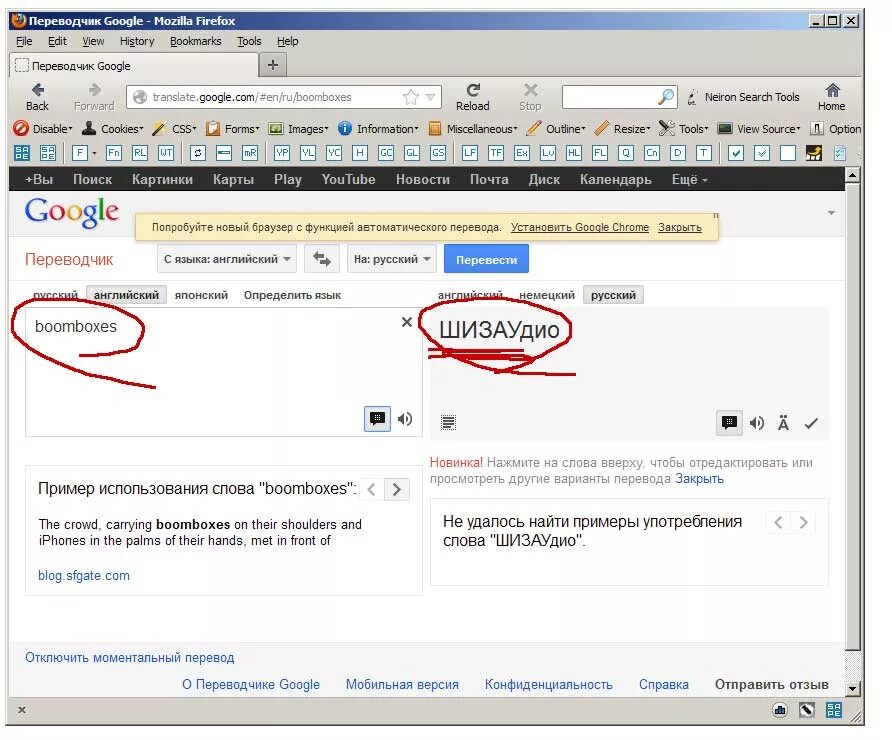Click the HL toolbar icon
This screenshot has width=892, height=740.
pos(574,153)
